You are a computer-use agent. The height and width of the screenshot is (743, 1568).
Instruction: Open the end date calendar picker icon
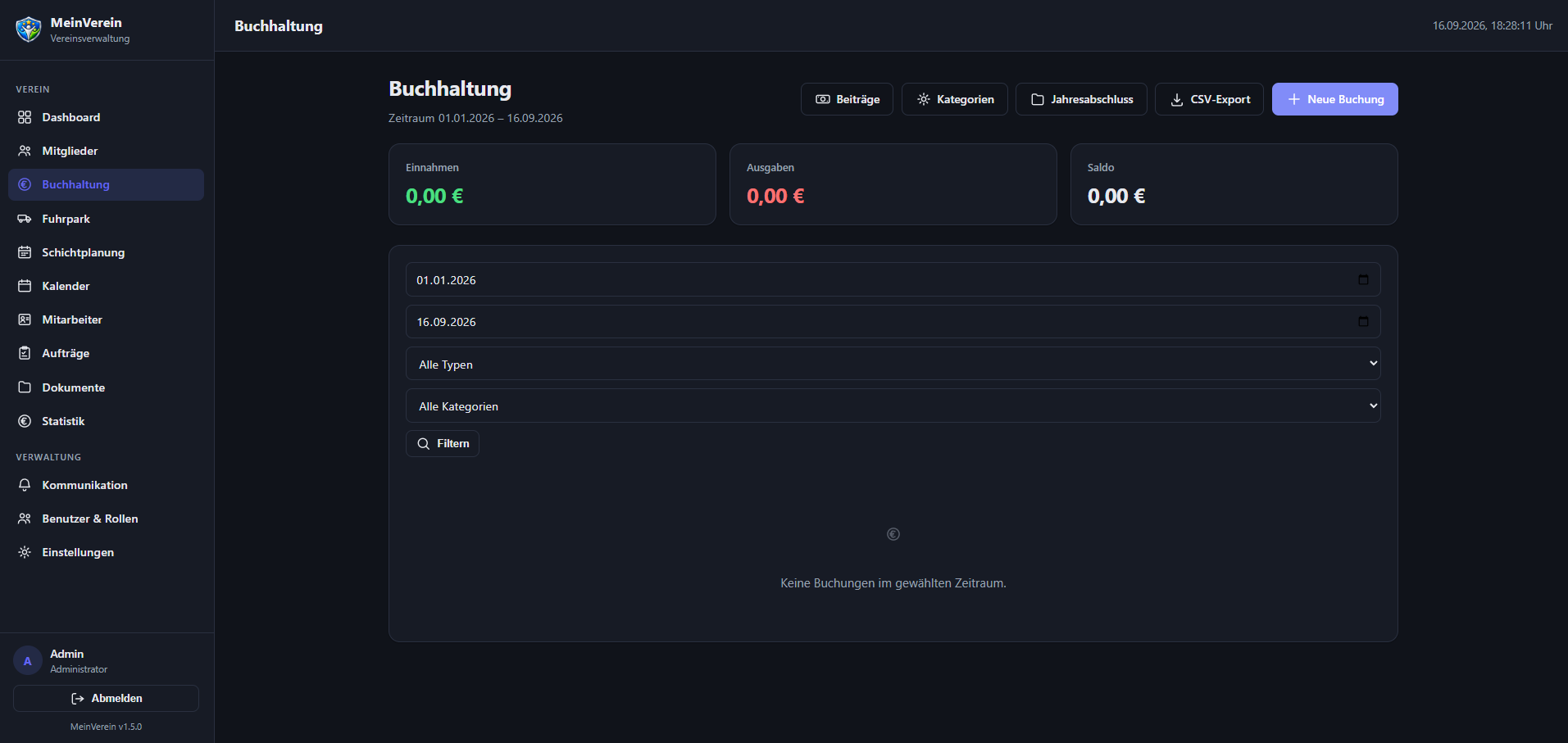(x=1363, y=321)
